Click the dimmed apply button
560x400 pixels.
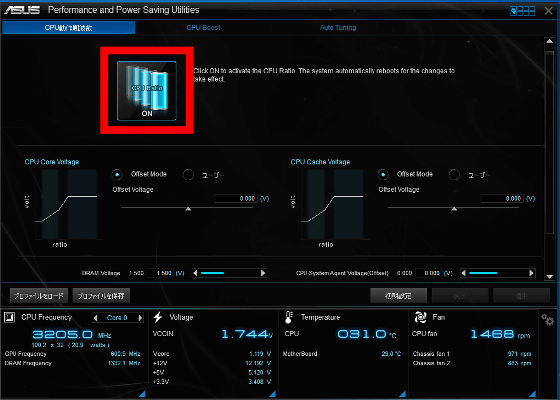click(521, 296)
